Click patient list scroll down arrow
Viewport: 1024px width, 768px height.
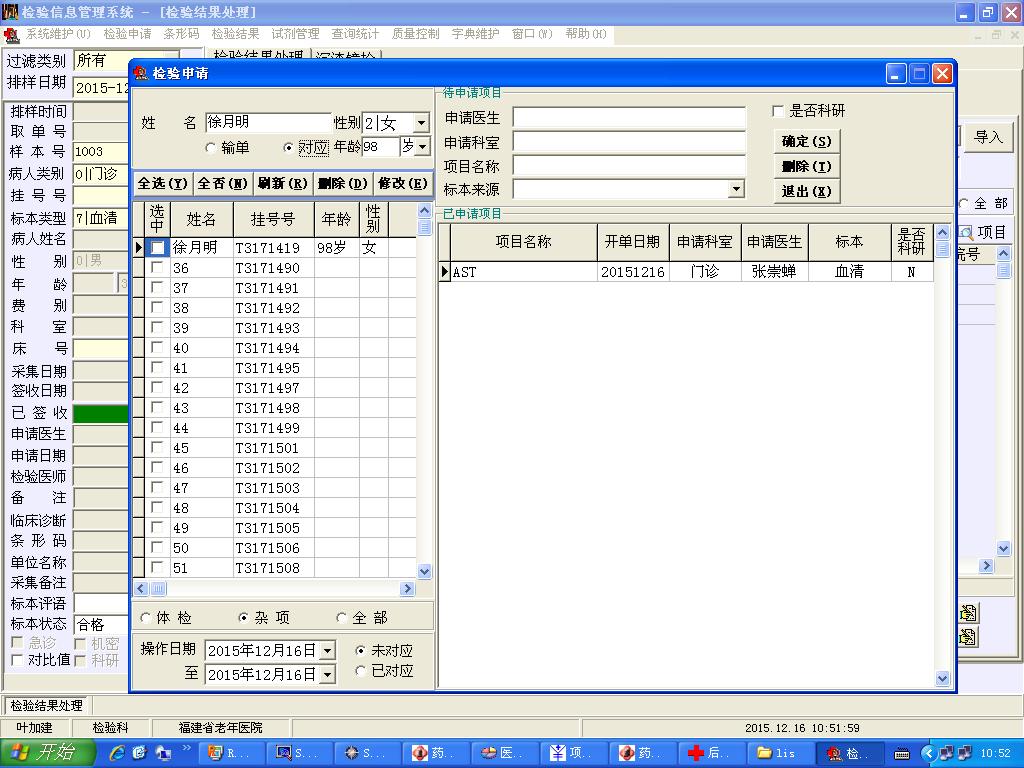click(424, 571)
